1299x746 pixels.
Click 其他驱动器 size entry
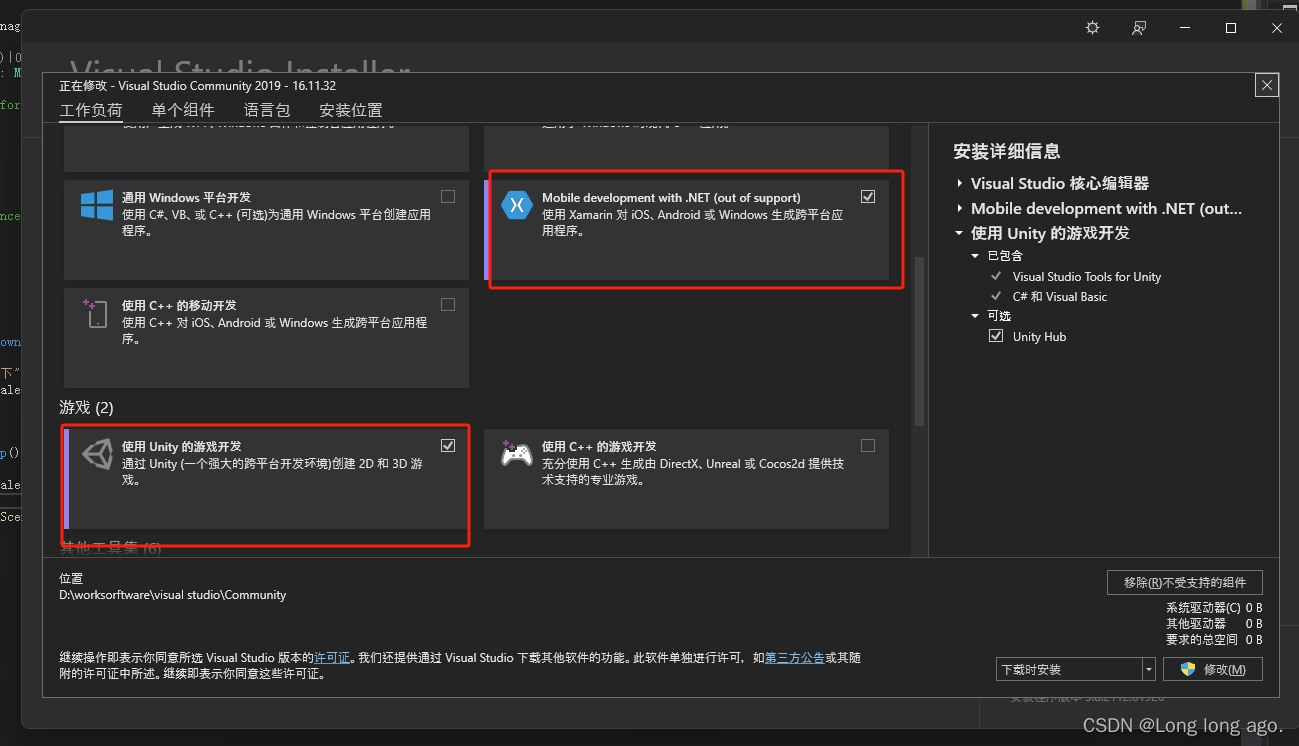(x=1214, y=624)
